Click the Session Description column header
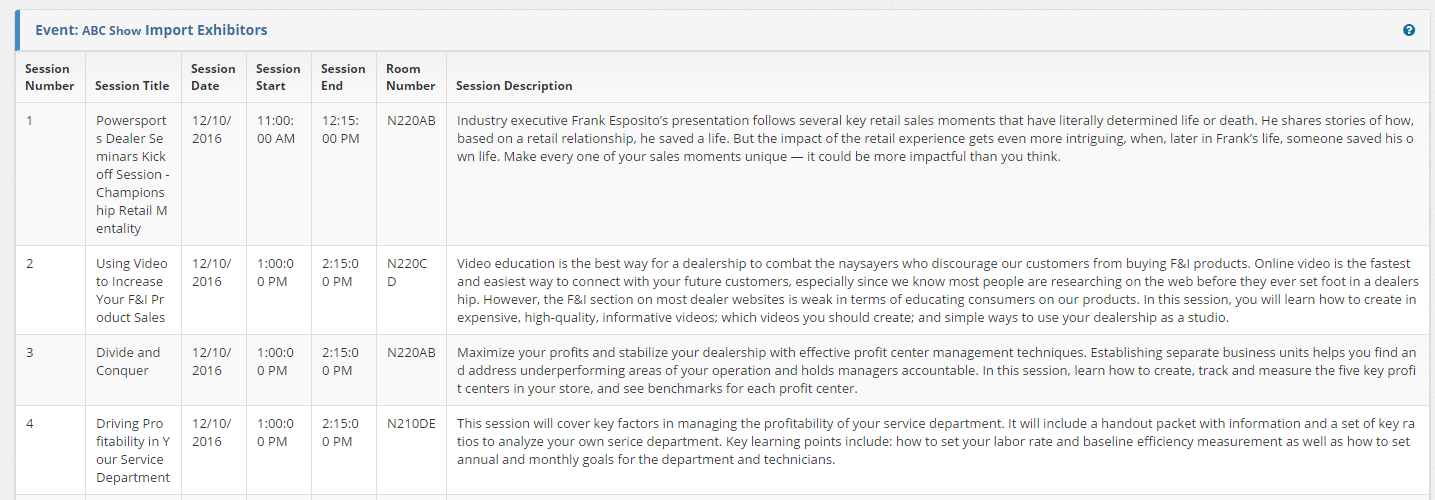The height and width of the screenshot is (500, 1435). [x=514, y=86]
